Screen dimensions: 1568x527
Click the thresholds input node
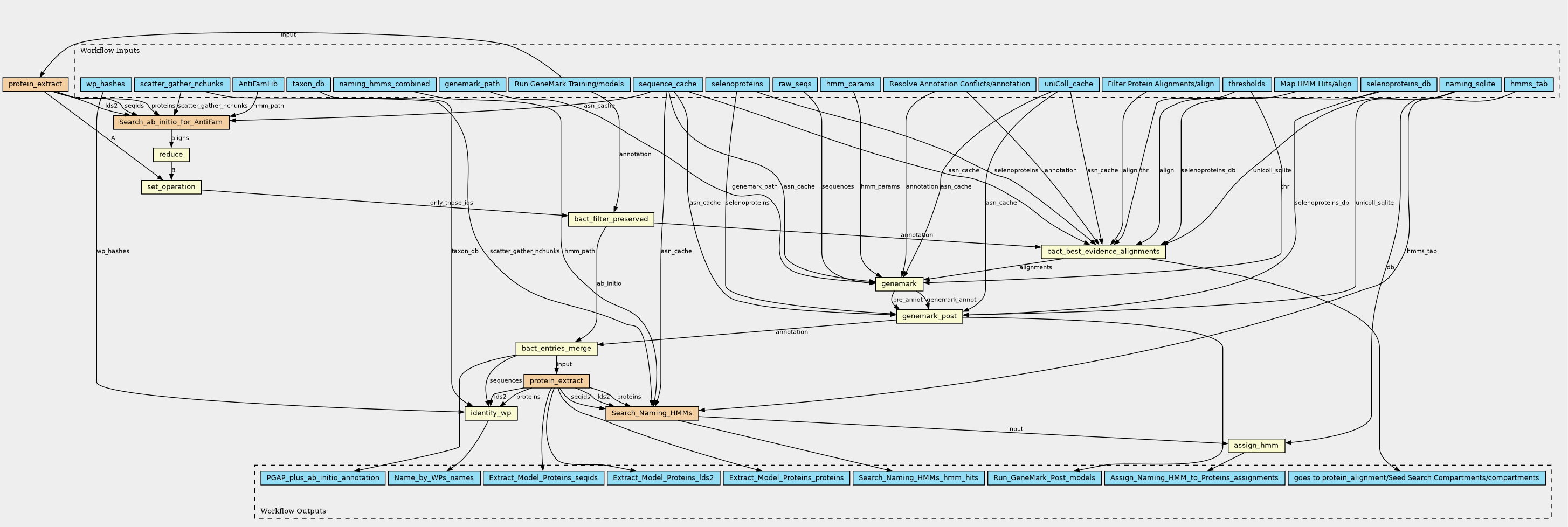[x=1246, y=84]
